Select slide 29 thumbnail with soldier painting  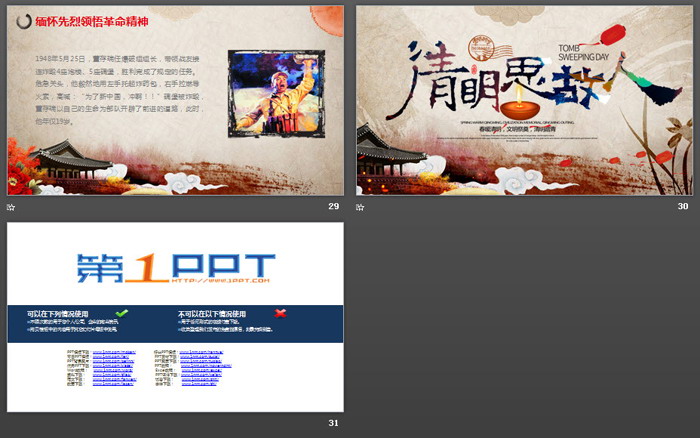click(x=175, y=100)
